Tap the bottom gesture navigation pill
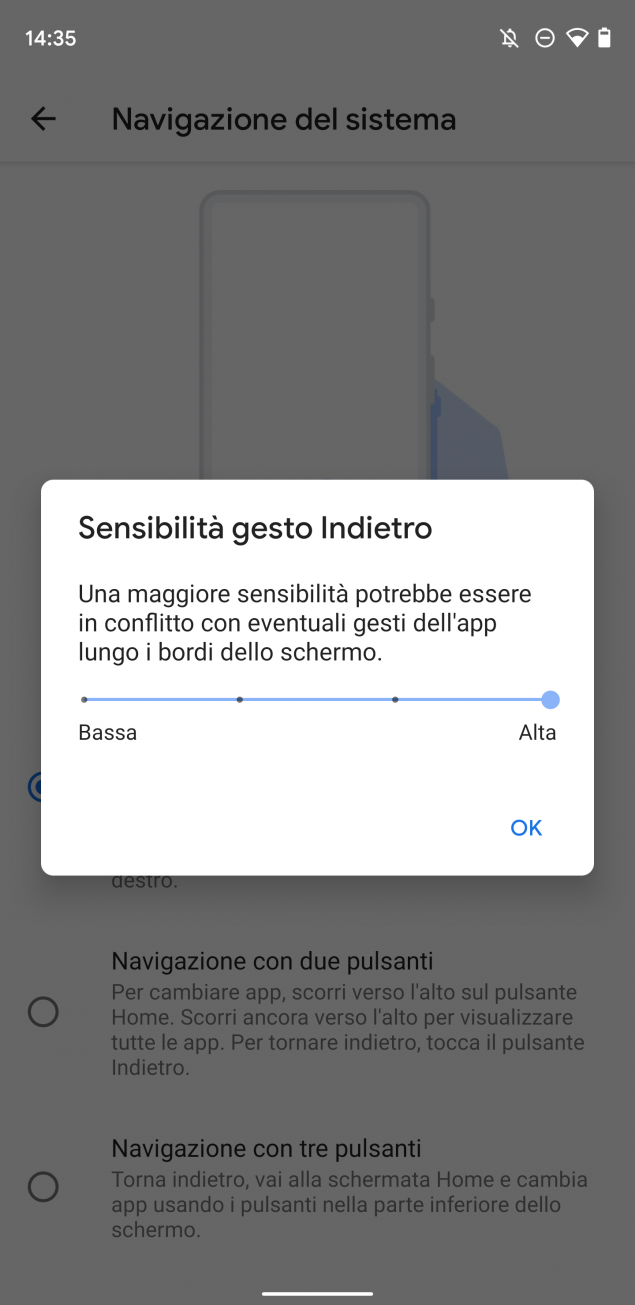 [317, 1293]
